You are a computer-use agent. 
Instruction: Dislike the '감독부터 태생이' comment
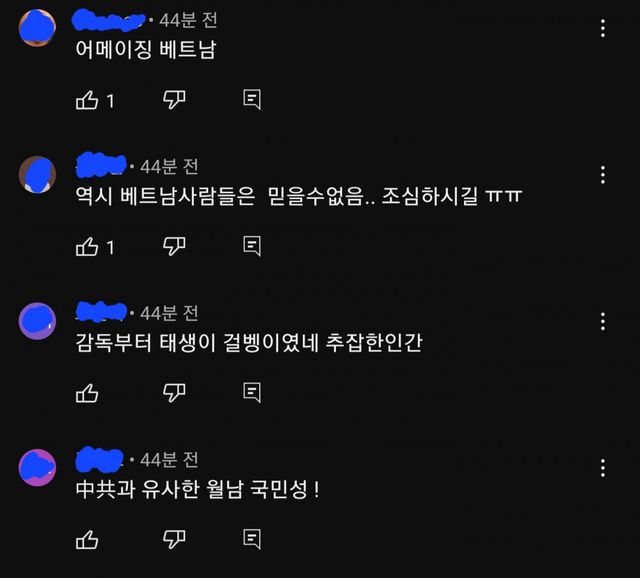(174, 393)
